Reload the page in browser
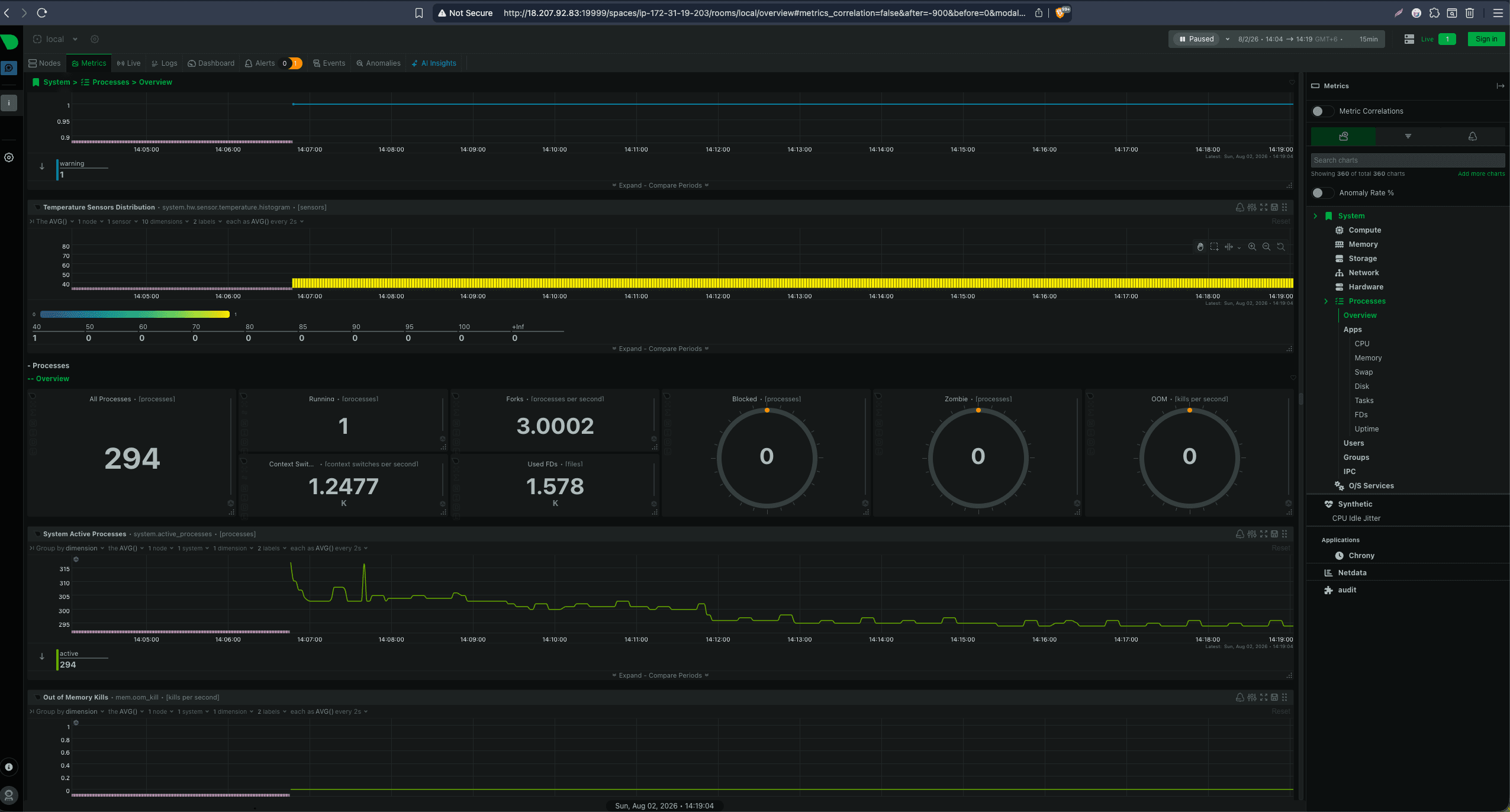The height and width of the screenshot is (812, 1510). [x=42, y=12]
